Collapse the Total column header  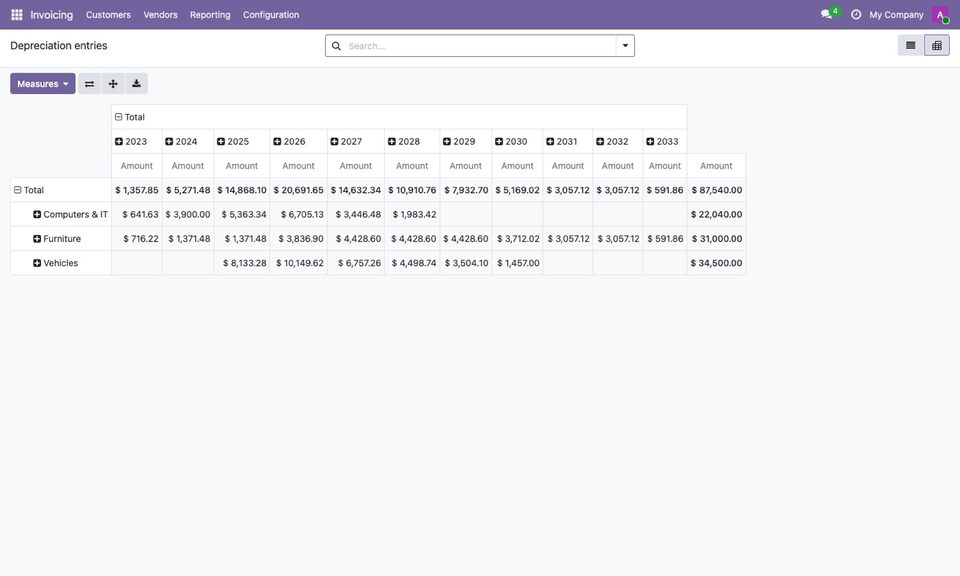130,117
